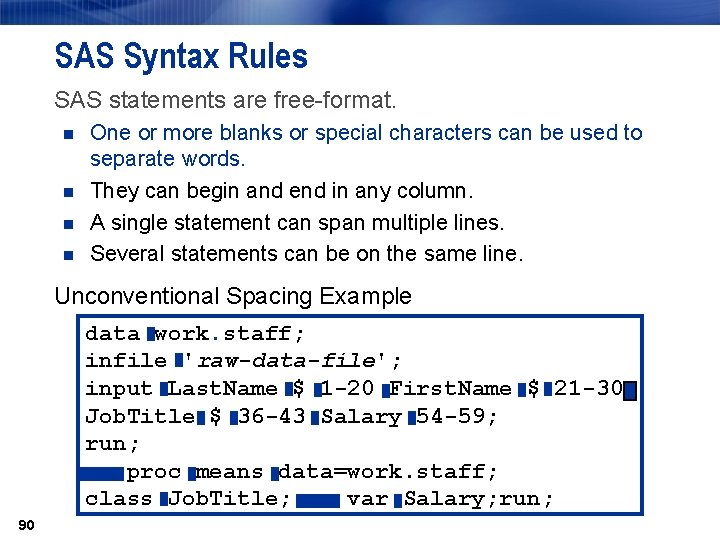Click the column range '21-30'
Screen dimensions: 720x540
588,389
